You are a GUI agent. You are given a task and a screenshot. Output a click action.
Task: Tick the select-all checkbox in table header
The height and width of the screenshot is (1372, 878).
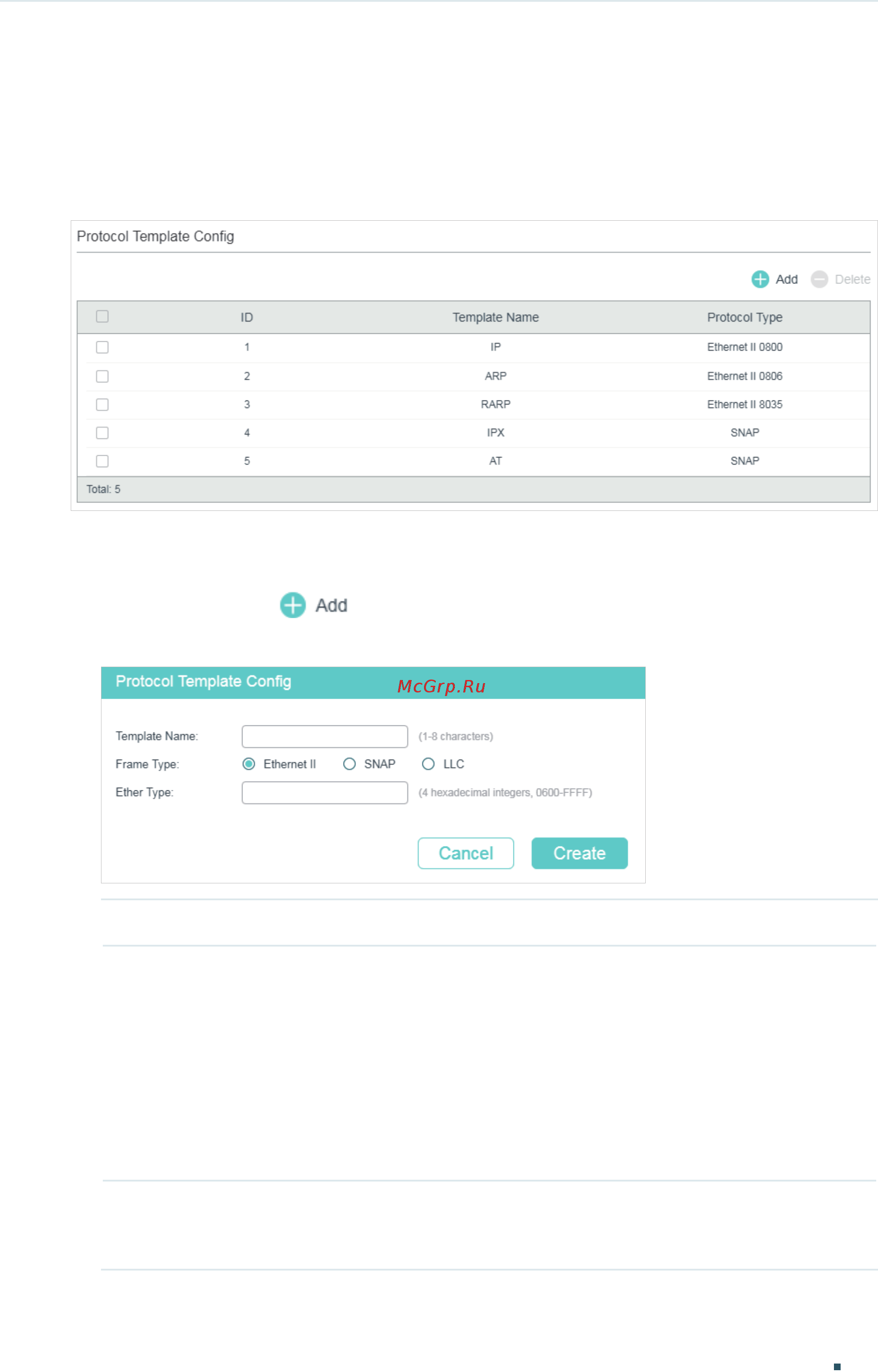[x=102, y=316]
